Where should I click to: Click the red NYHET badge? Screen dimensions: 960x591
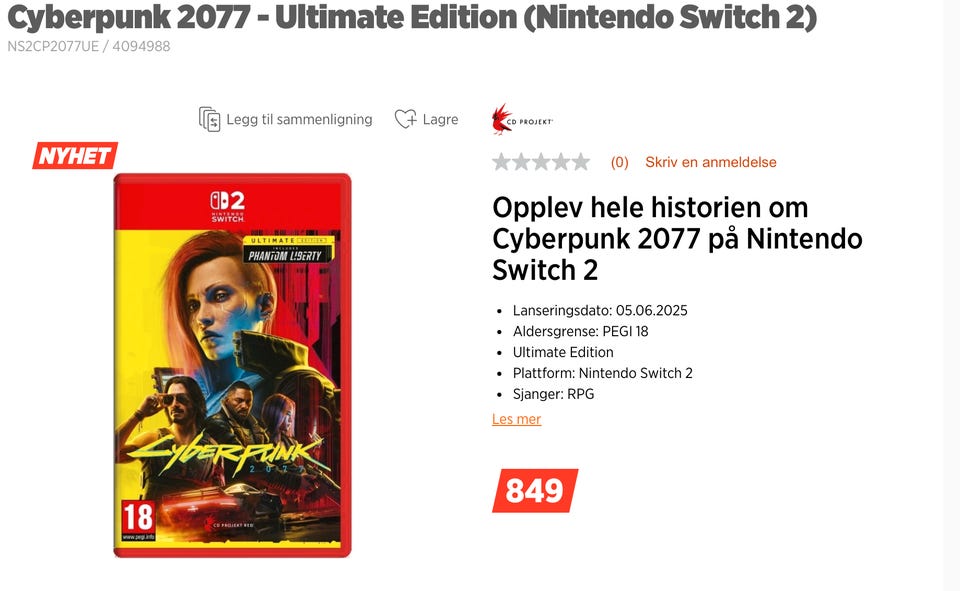(75, 156)
